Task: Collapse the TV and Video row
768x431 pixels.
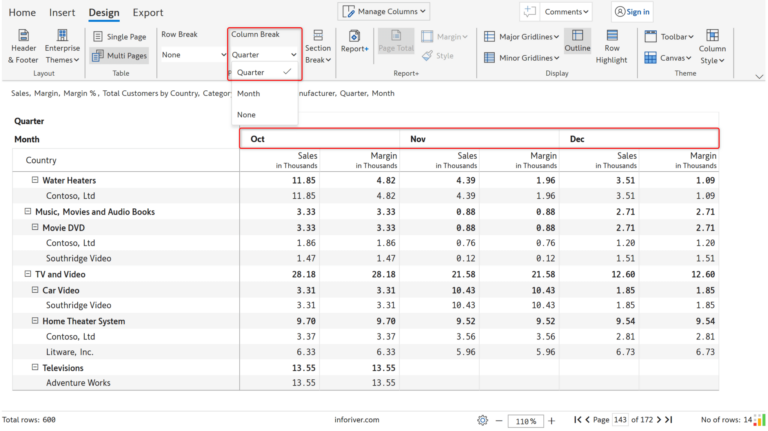Action: [27, 274]
